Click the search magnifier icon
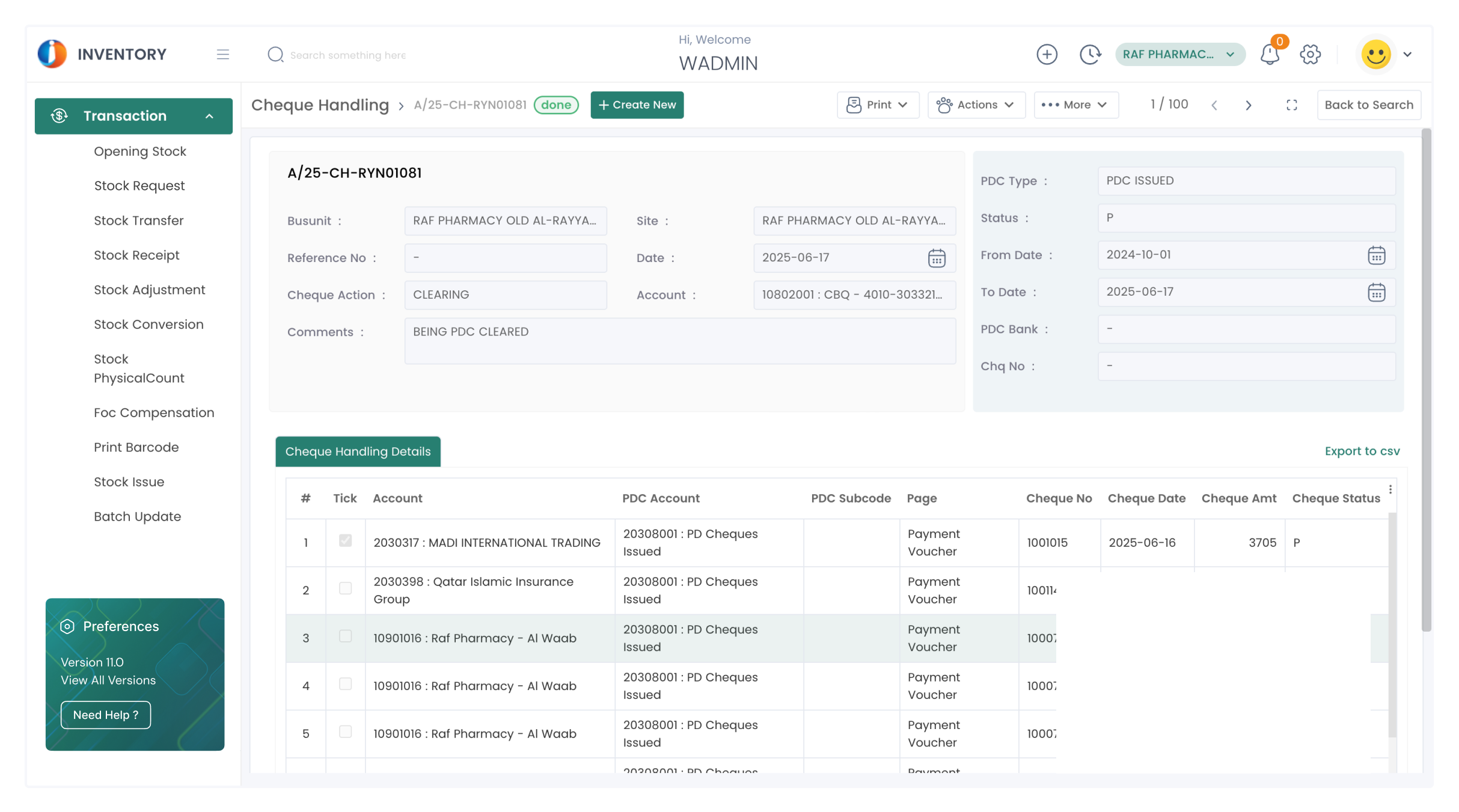 point(275,55)
